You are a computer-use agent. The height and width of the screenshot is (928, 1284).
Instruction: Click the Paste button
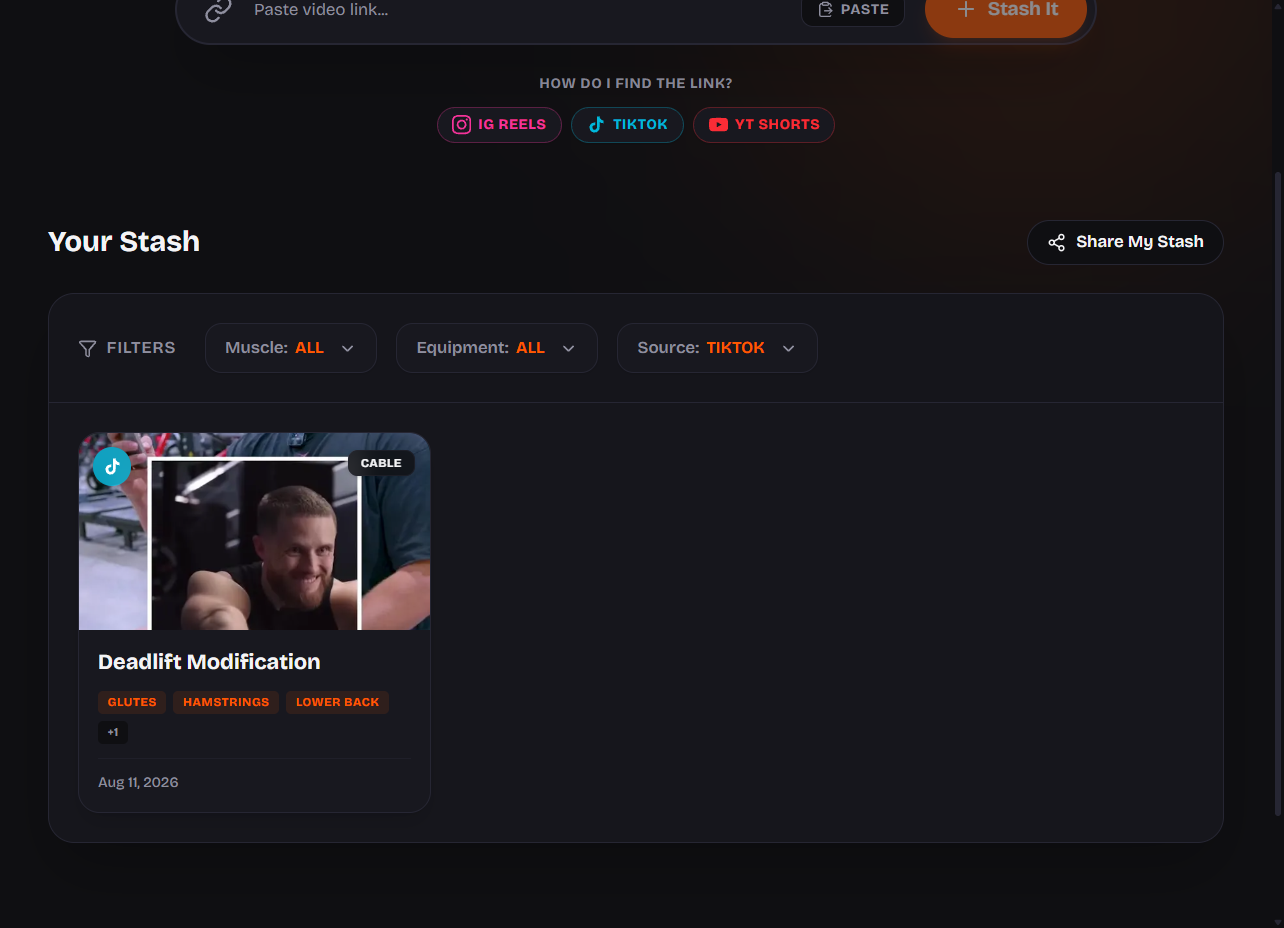pos(853,10)
